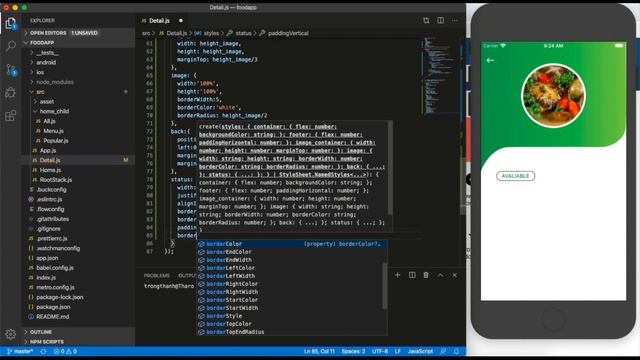640x360 pixels.
Task: Click the food image in simulator
Action: (553, 96)
